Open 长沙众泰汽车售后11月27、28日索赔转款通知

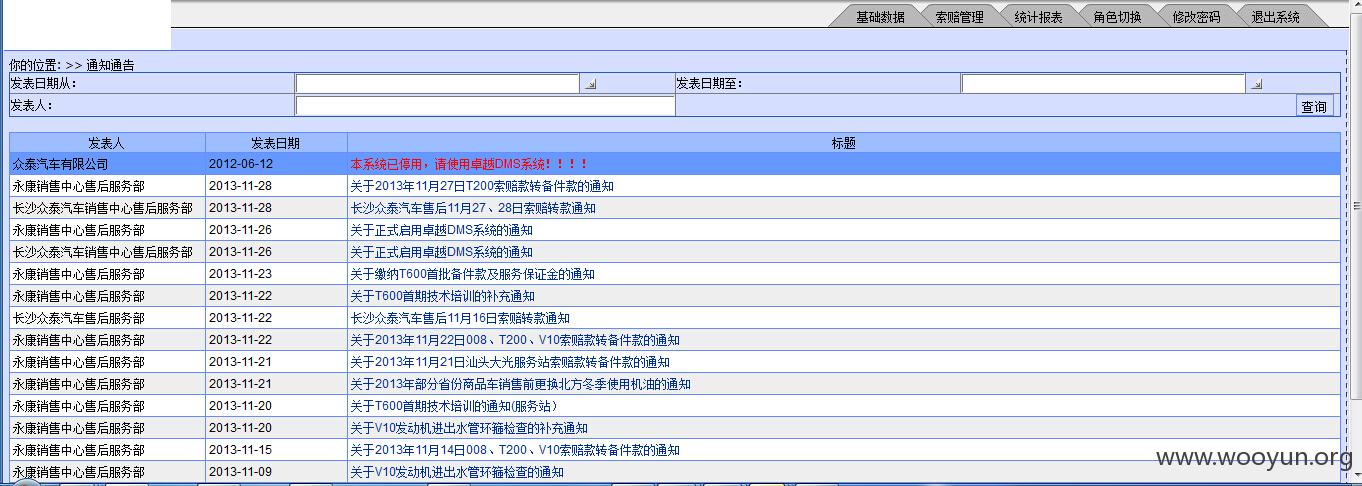(473, 208)
